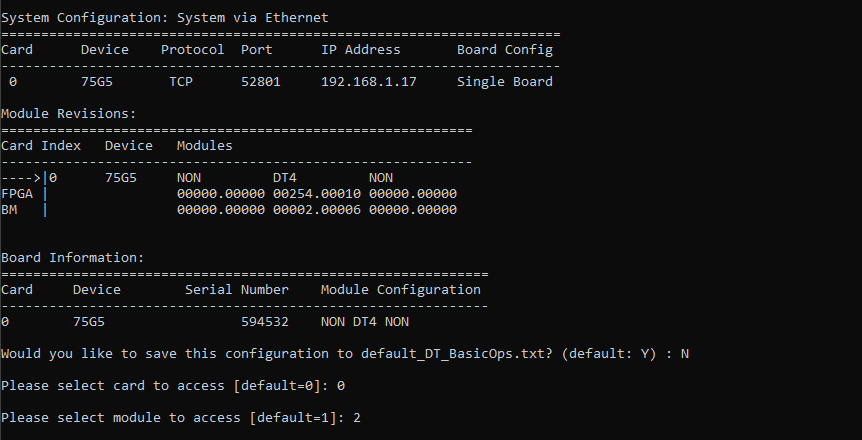The image size is (862, 440).
Task: Click FPGA revision 00254.00010
Action: point(317,194)
